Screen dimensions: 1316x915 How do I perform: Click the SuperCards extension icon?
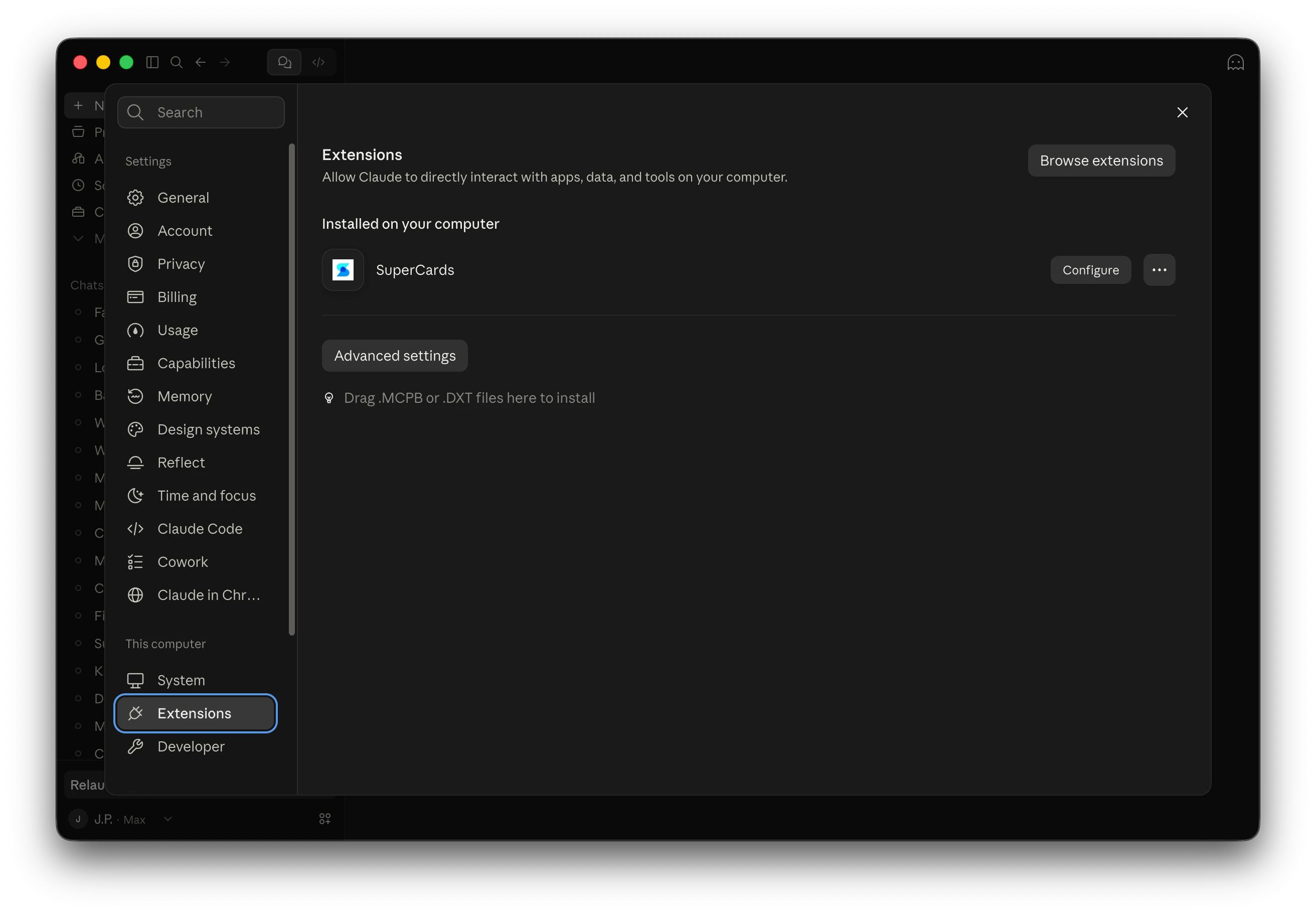(x=343, y=270)
